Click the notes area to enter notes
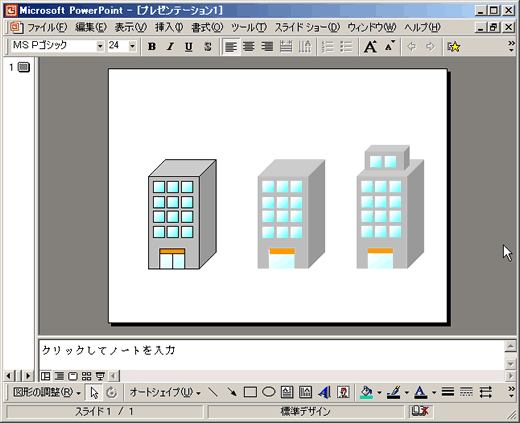 [272, 355]
